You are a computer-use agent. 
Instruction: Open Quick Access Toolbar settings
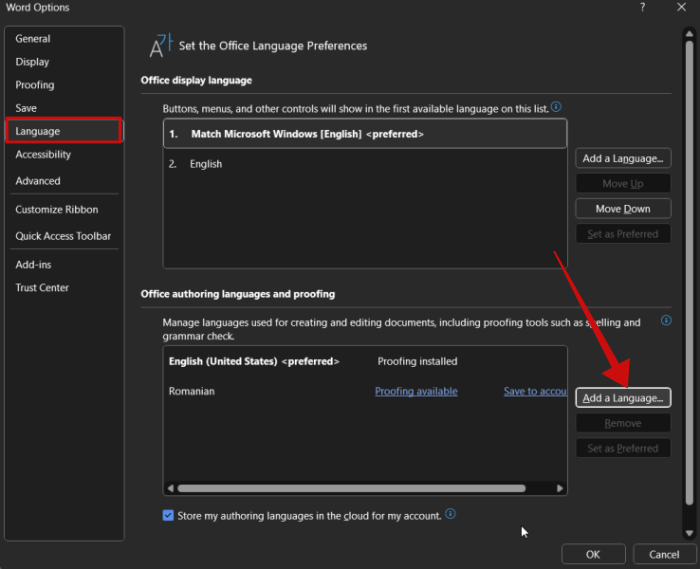(x=63, y=237)
